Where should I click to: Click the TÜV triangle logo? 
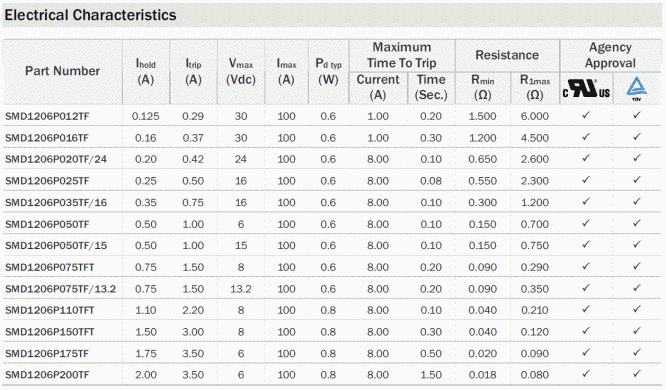636,89
